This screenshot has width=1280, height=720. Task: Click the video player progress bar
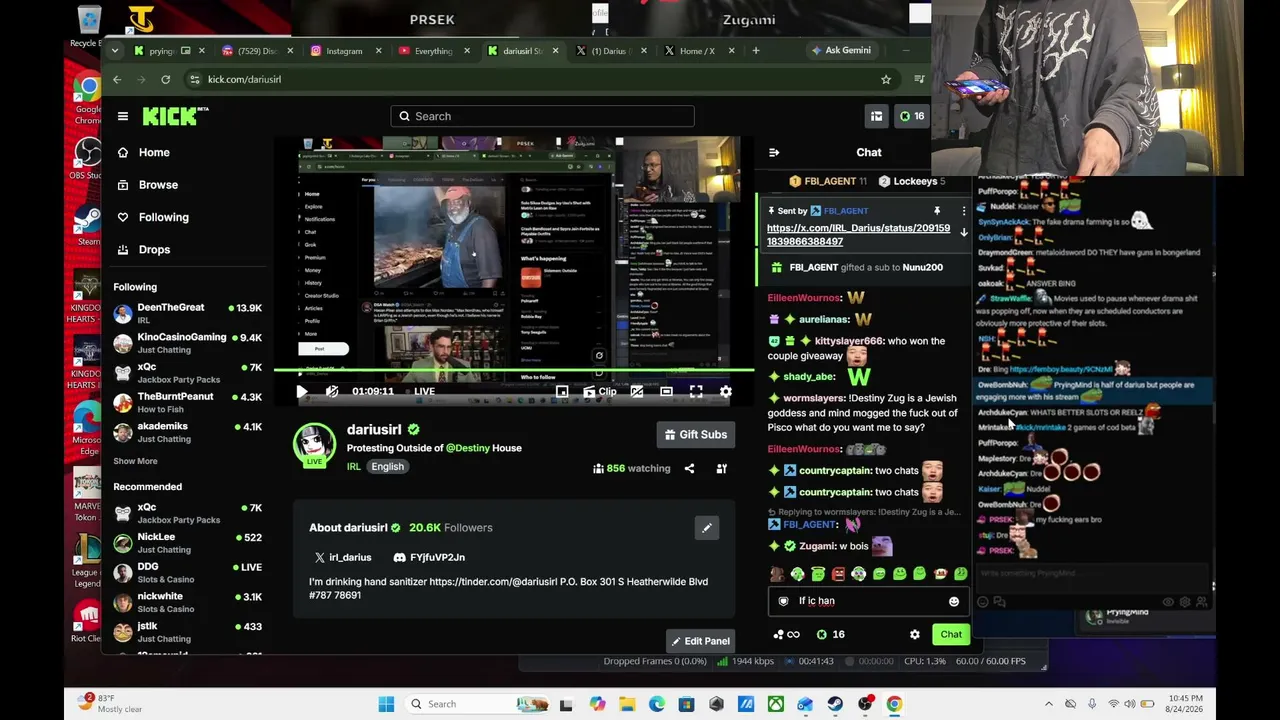click(x=514, y=371)
